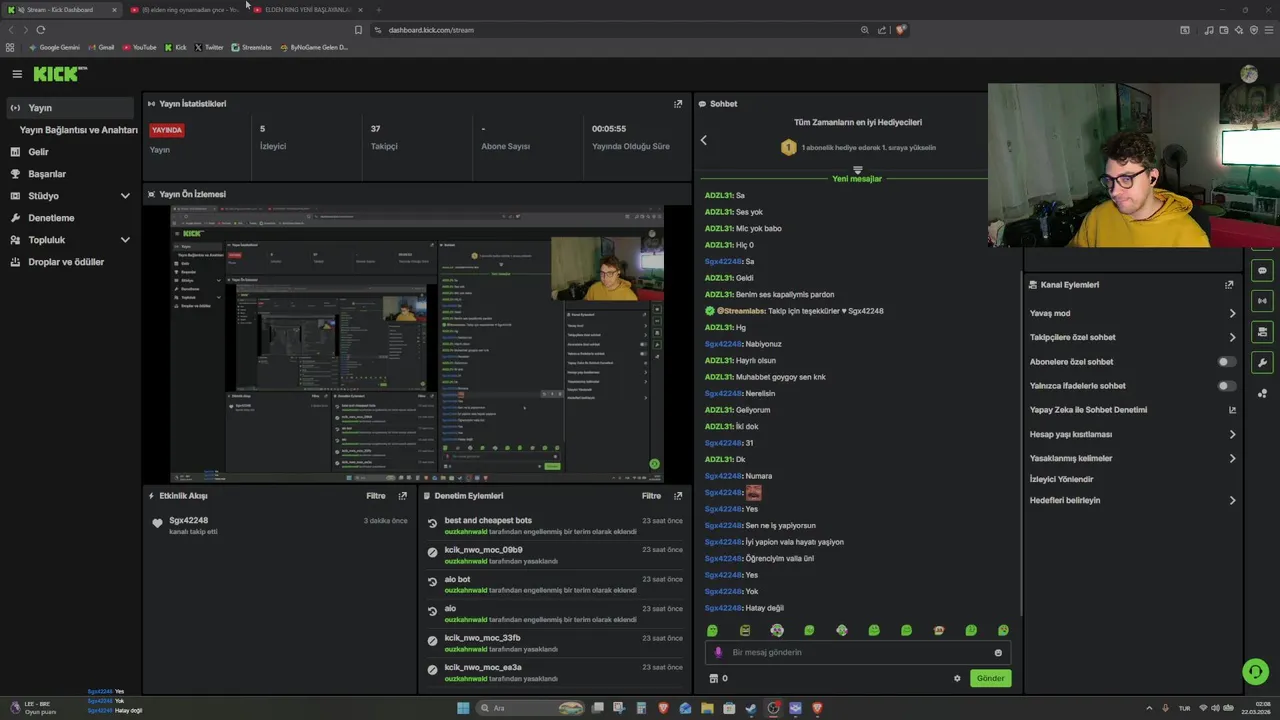The width and height of the screenshot is (1280, 720).
Task: Click the browser address bar URL
Action: [431, 30]
